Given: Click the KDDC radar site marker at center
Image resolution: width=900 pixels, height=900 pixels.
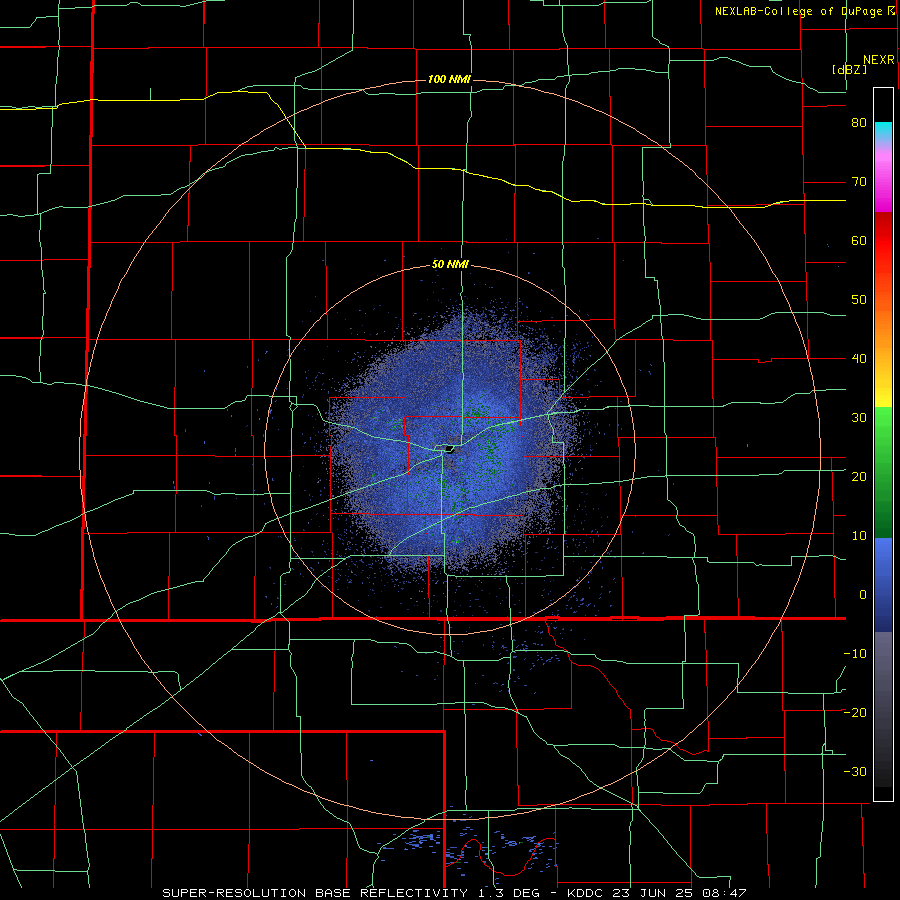Looking at the screenshot, I should click(449, 449).
